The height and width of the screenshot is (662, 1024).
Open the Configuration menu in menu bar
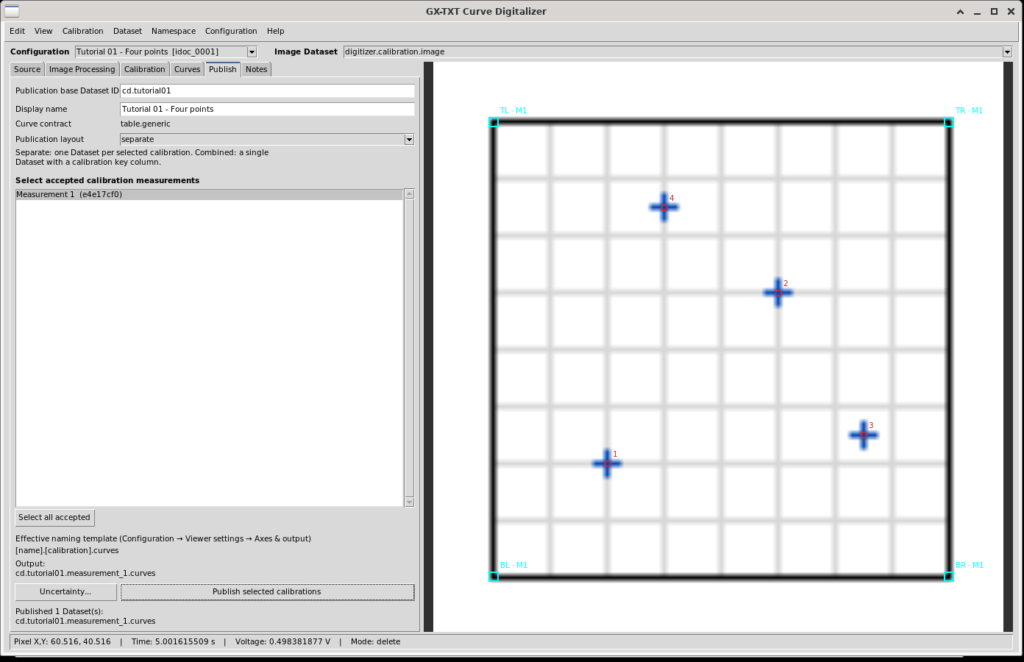tap(231, 31)
